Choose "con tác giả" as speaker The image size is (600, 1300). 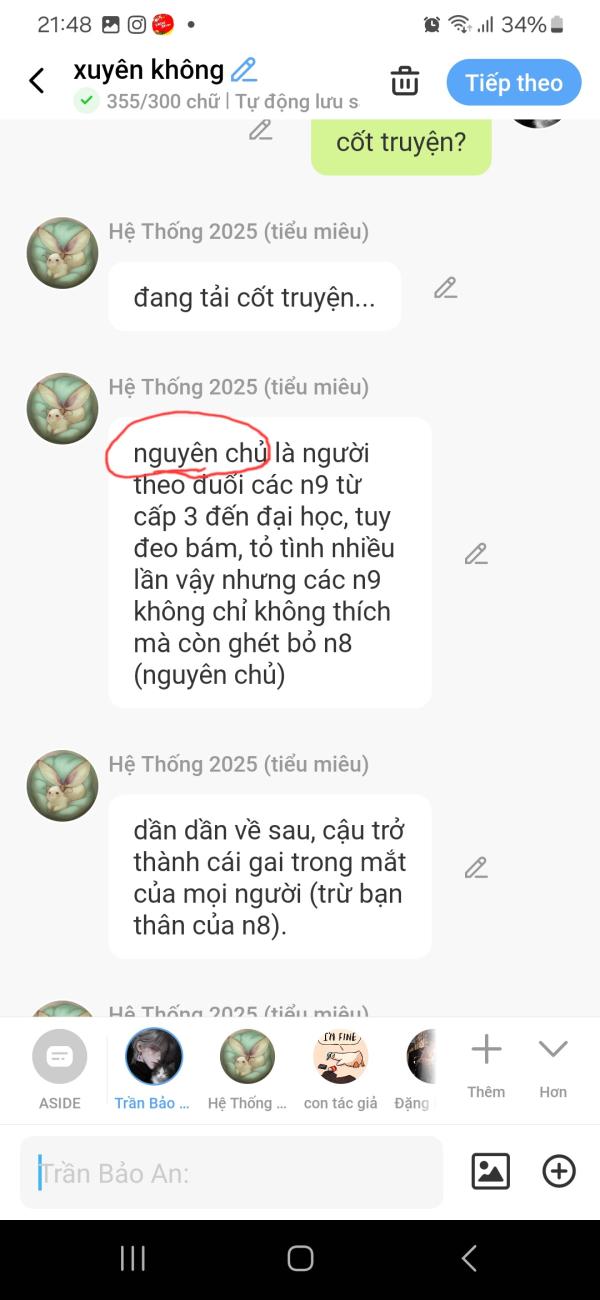[340, 1070]
